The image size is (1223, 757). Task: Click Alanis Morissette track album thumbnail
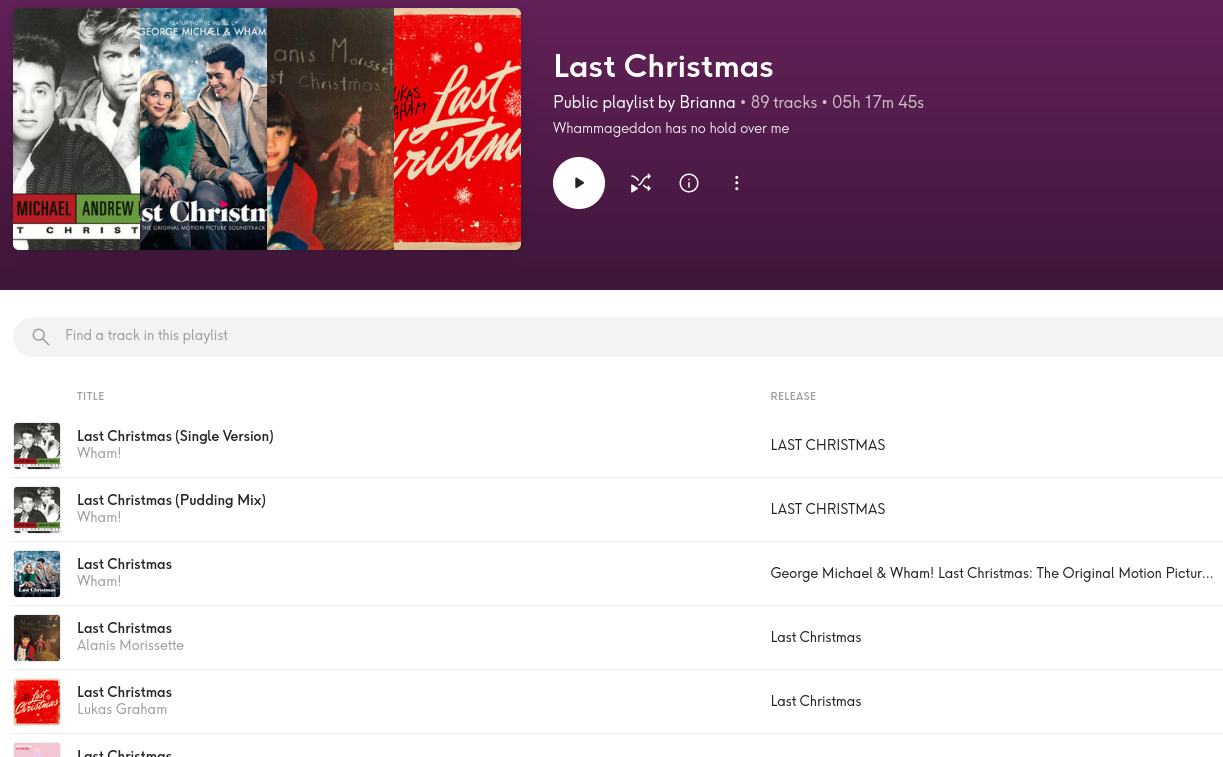37,638
